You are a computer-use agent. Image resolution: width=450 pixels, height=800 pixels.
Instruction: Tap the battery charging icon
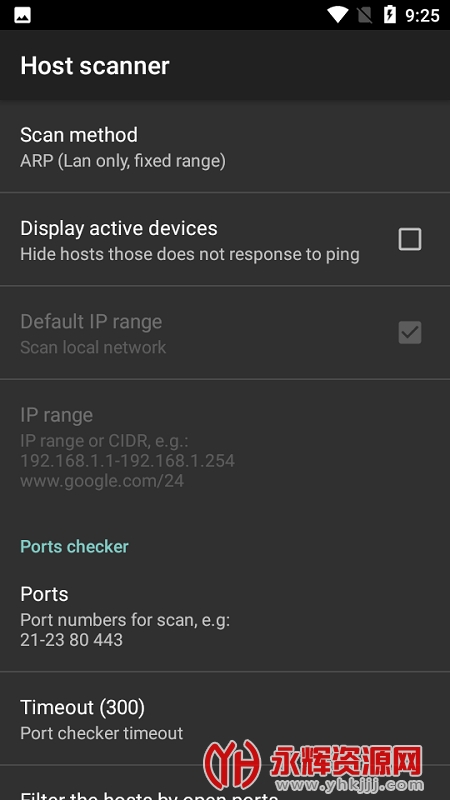pyautogui.click(x=390, y=15)
